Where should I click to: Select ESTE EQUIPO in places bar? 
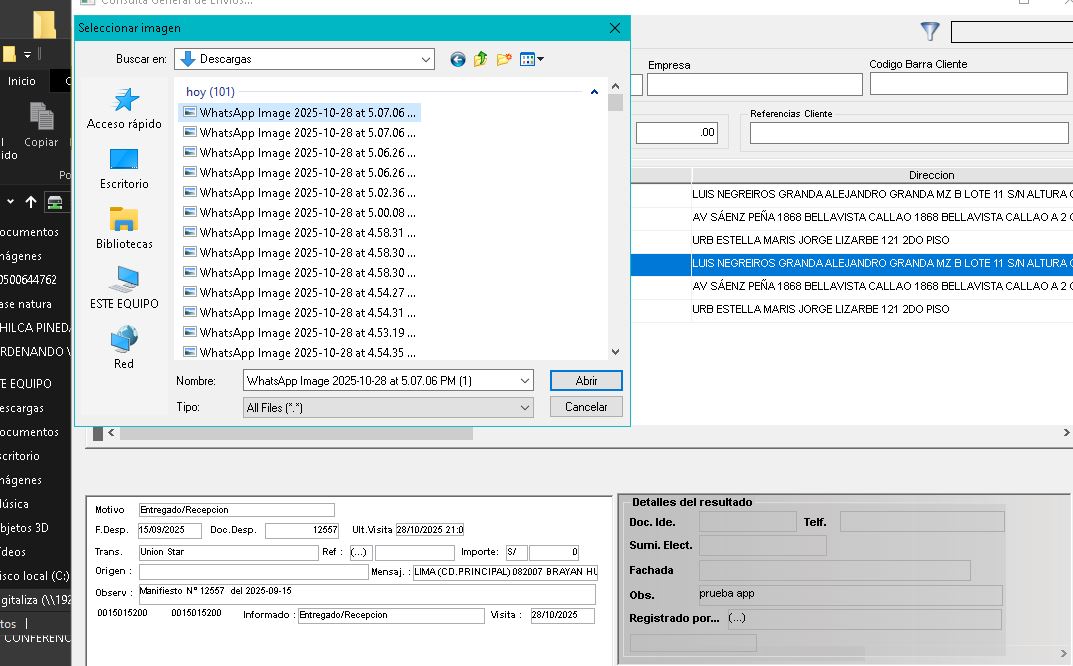(124, 288)
